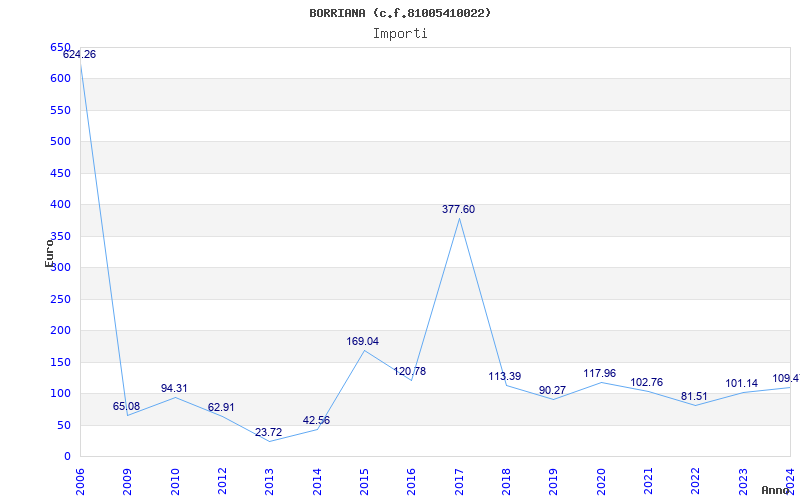Click the 2006 x-axis year label
This screenshot has height=500, width=800.
[x=81, y=482]
